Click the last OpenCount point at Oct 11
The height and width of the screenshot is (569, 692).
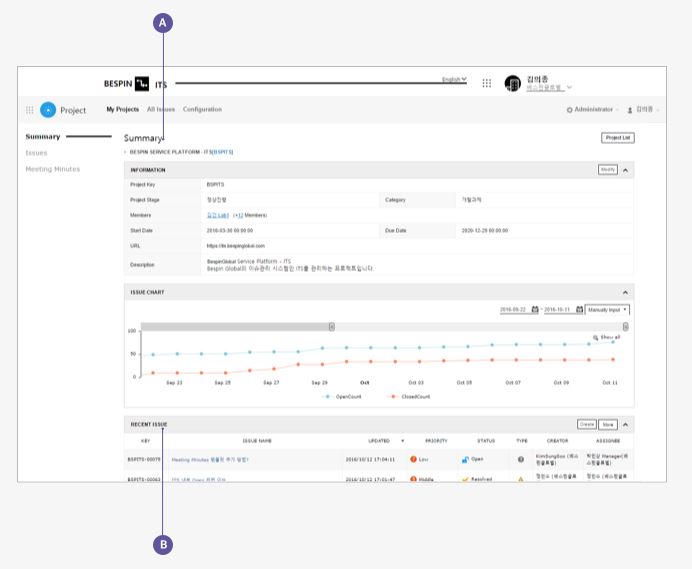click(x=613, y=342)
